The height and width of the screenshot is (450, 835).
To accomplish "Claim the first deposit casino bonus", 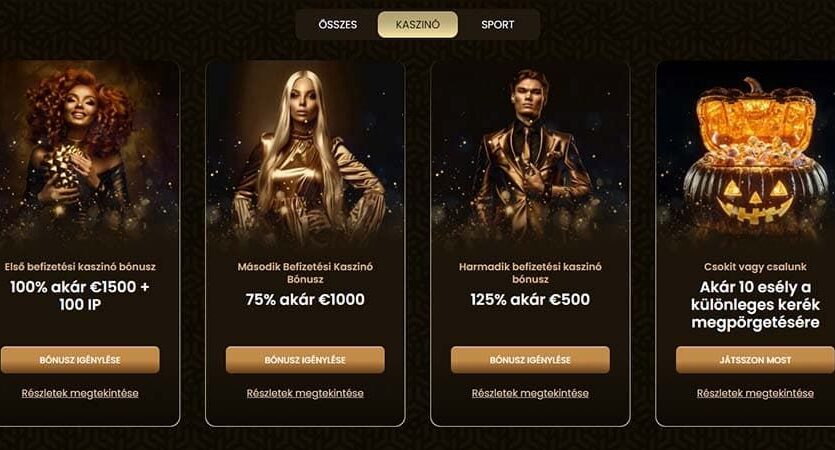I will (80, 360).
